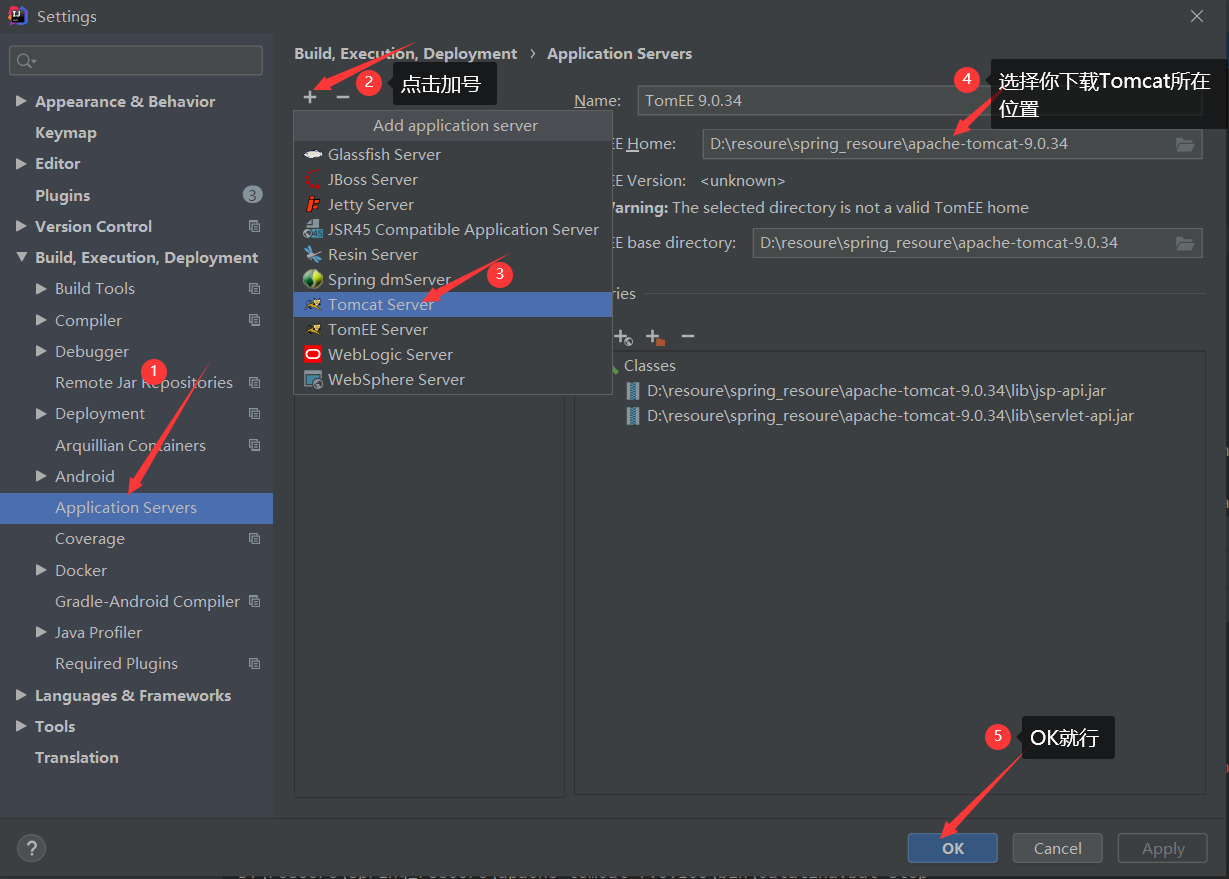
Task: Click the add library plus icon
Action: pos(655,337)
